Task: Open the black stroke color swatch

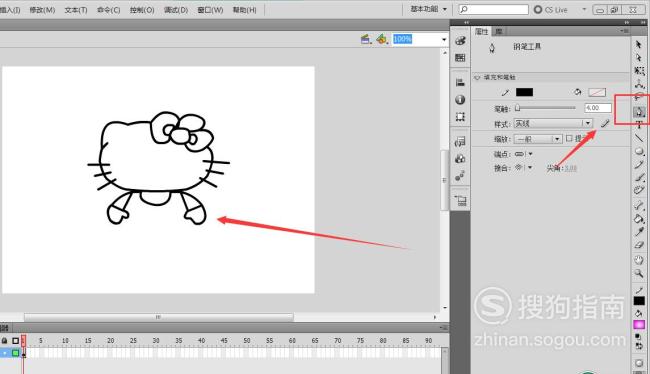Action: (x=524, y=92)
